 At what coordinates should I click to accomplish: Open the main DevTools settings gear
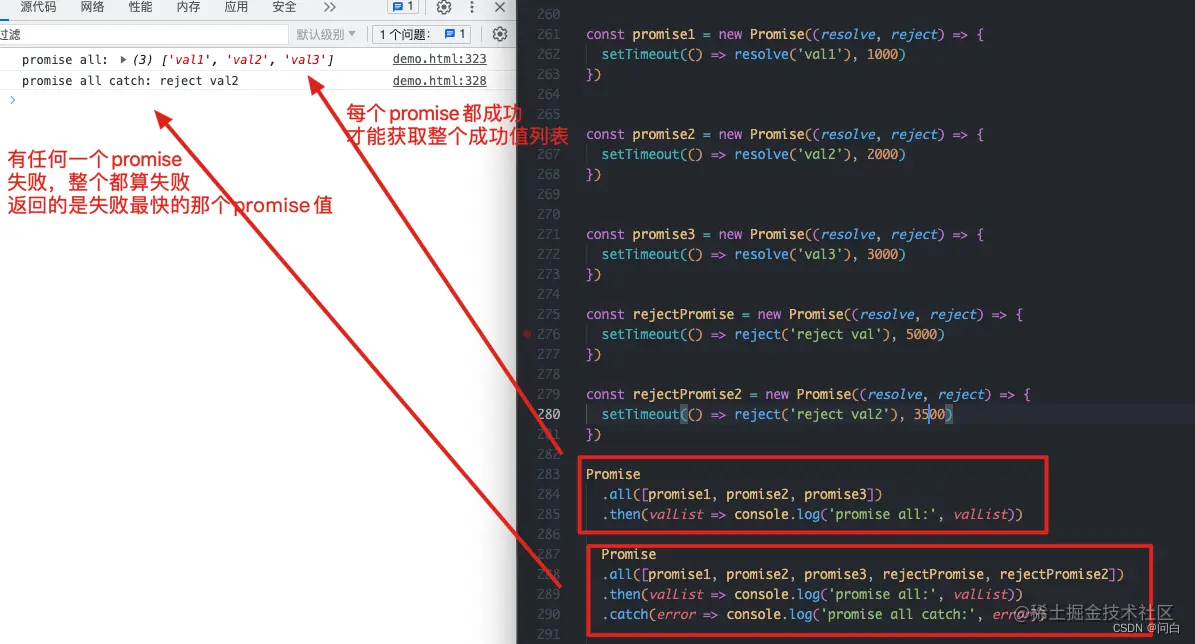tap(443, 9)
